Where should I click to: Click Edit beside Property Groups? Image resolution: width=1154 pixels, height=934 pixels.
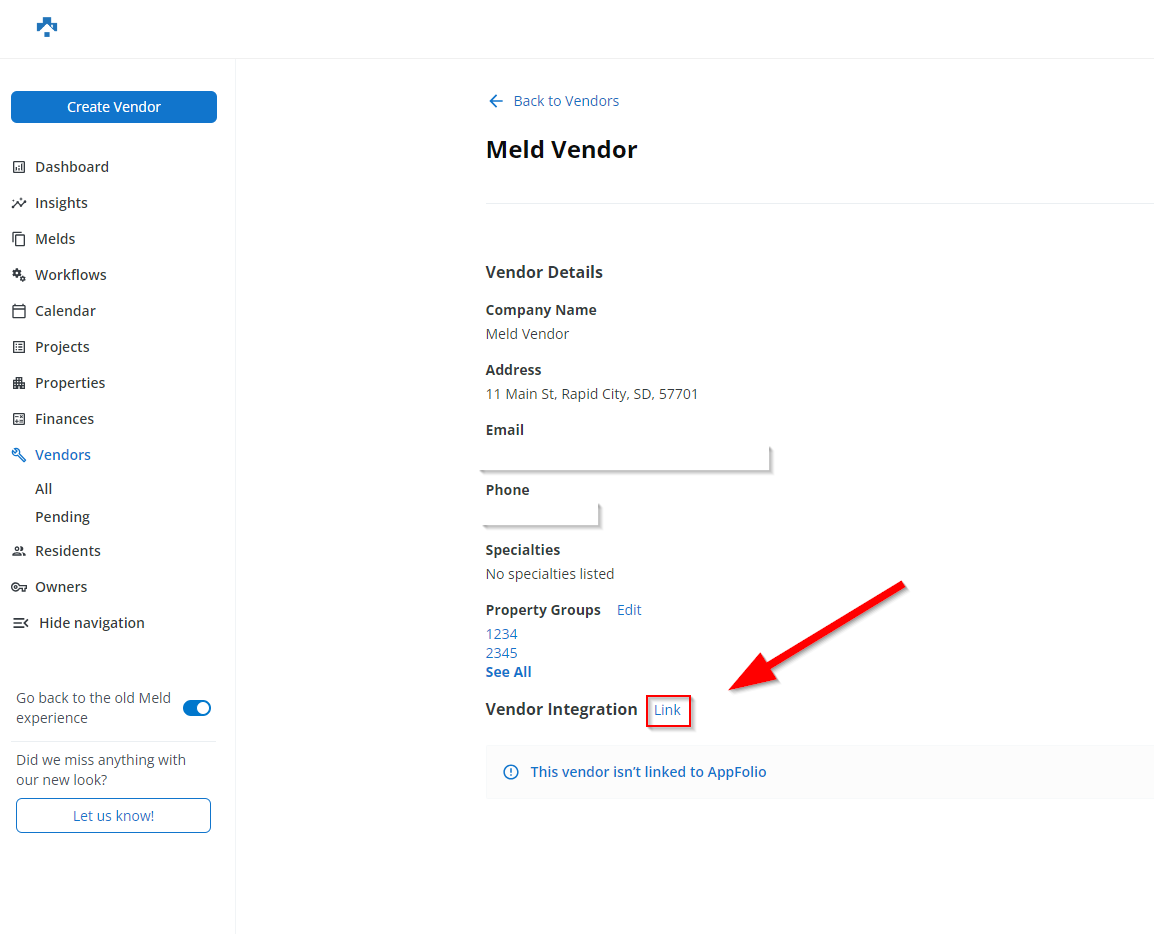pyautogui.click(x=629, y=610)
